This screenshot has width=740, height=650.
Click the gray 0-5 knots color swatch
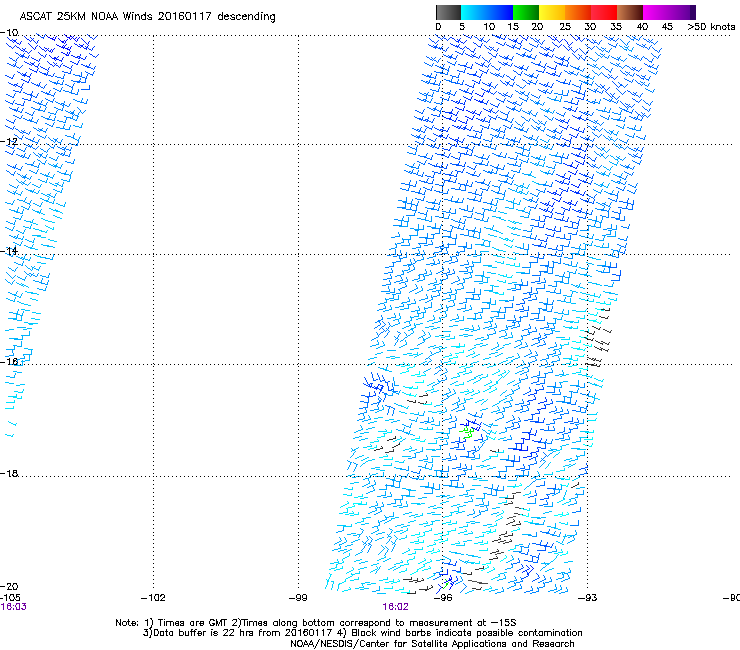[448, 12]
